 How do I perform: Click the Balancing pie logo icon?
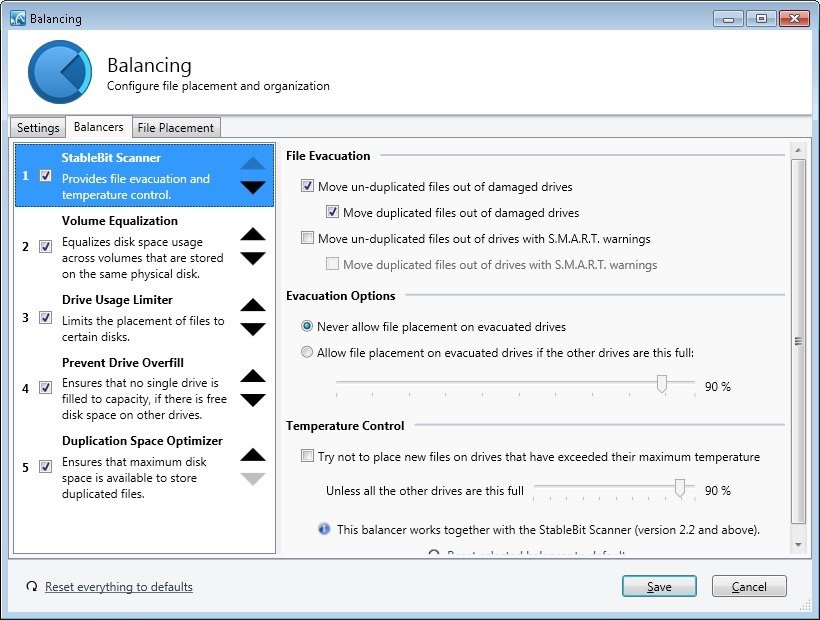[60, 72]
